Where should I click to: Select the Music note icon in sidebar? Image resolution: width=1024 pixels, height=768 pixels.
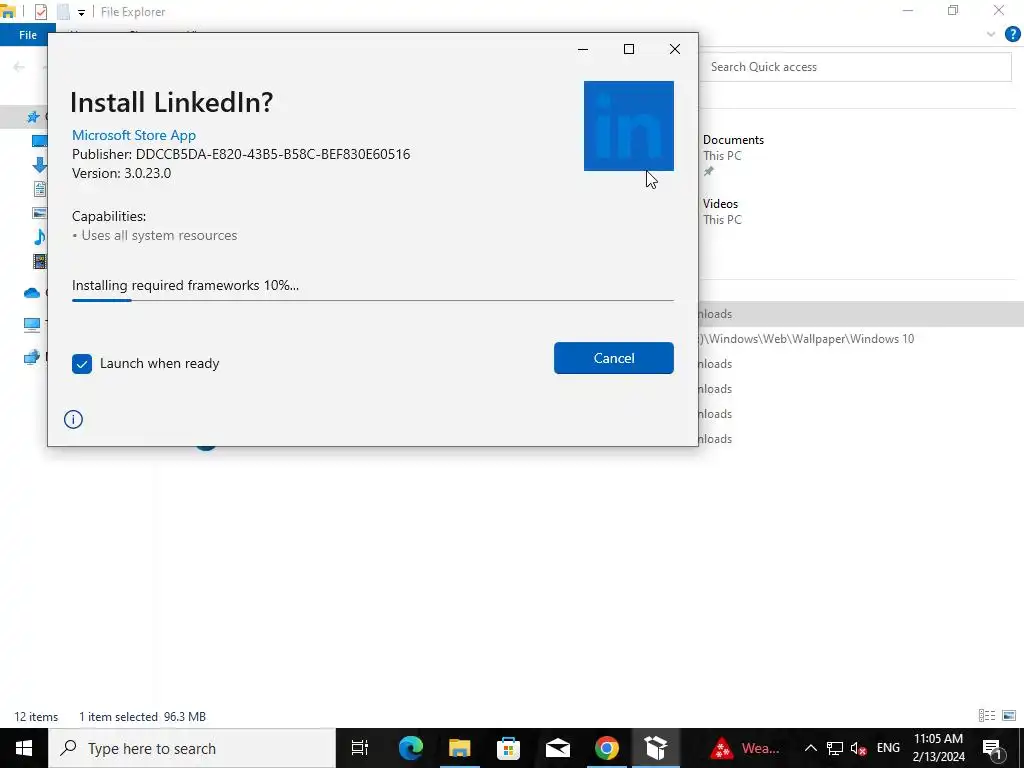pos(39,236)
